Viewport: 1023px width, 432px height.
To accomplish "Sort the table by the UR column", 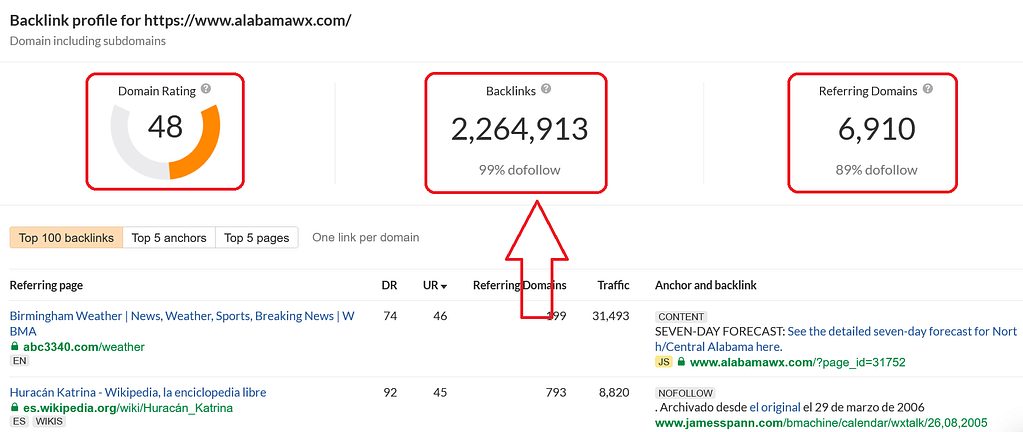I will pyautogui.click(x=435, y=285).
